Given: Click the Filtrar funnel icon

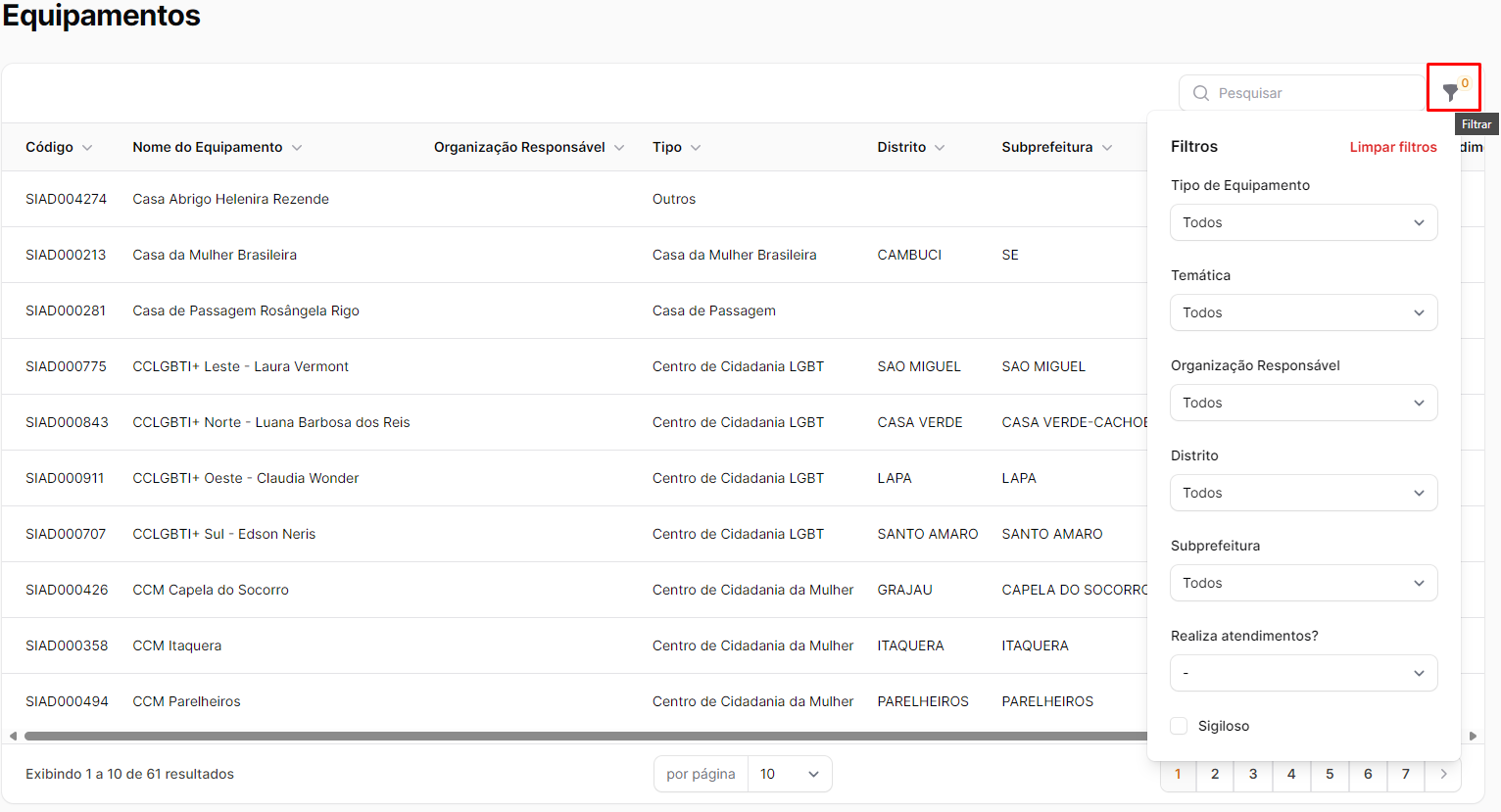Looking at the screenshot, I should coord(1451,92).
